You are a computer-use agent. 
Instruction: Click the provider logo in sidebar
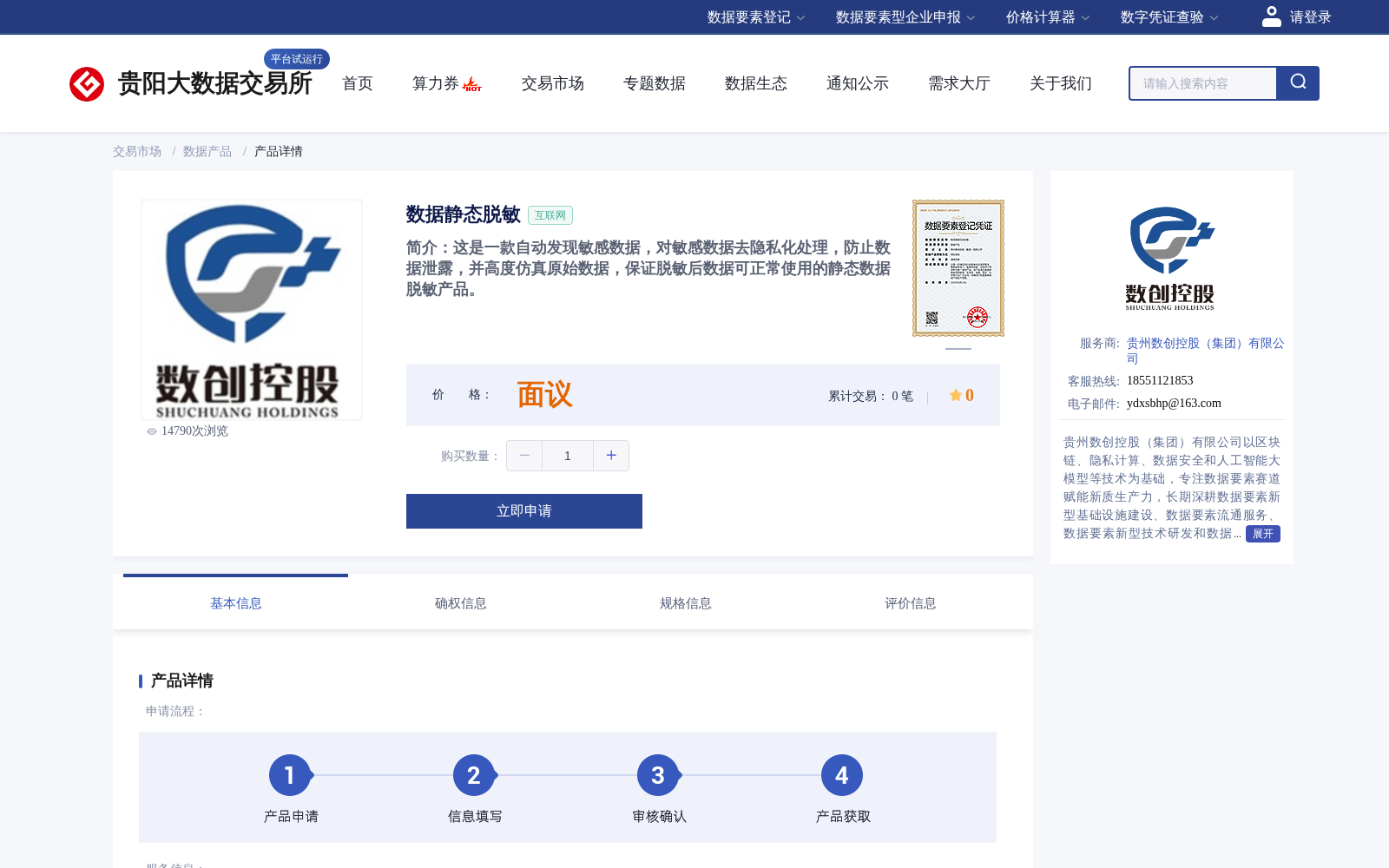(x=1171, y=259)
